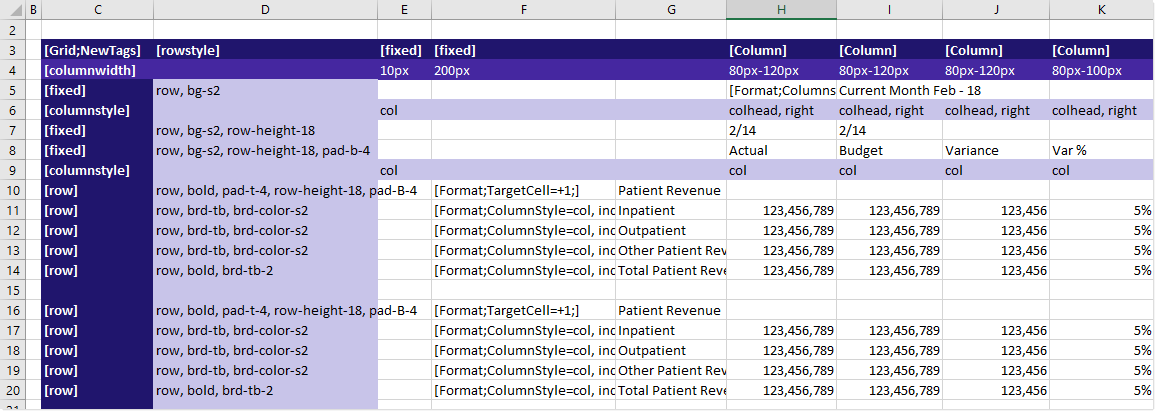Select the "Current Month Feb - 18" cell
Viewport: 1157px width, 413px height.
click(x=890, y=90)
